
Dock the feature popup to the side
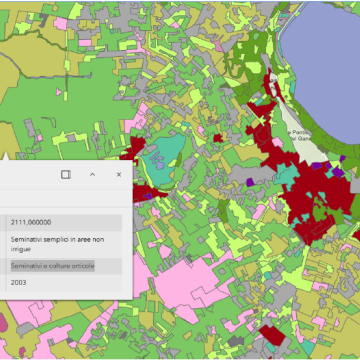[x=66, y=174]
